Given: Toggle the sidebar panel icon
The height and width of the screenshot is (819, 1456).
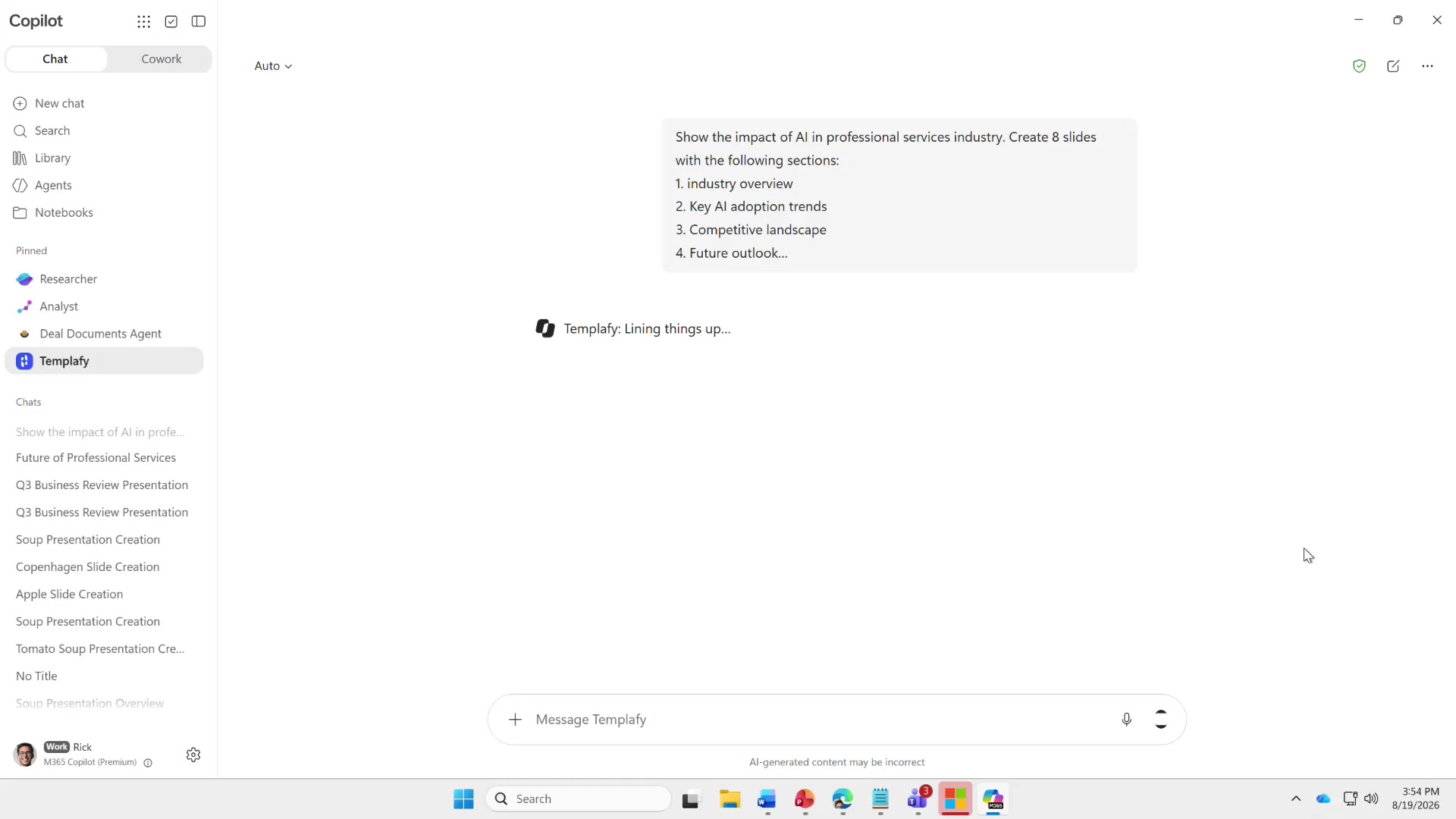Looking at the screenshot, I should pos(199,21).
